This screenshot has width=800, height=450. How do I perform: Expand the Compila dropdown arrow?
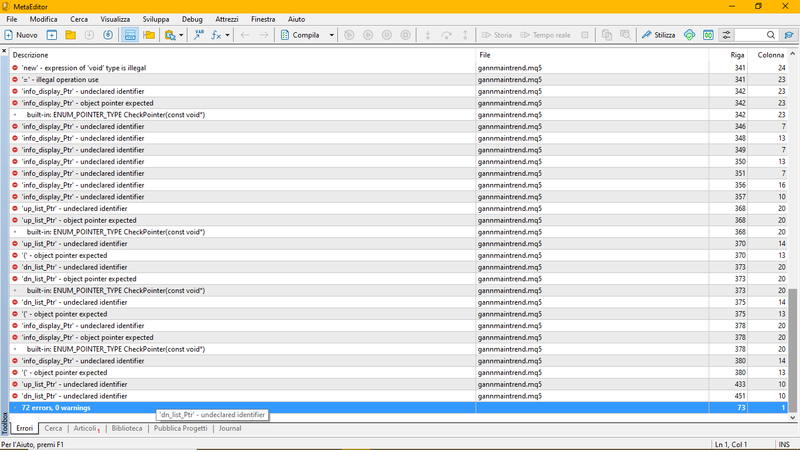click(x=331, y=35)
